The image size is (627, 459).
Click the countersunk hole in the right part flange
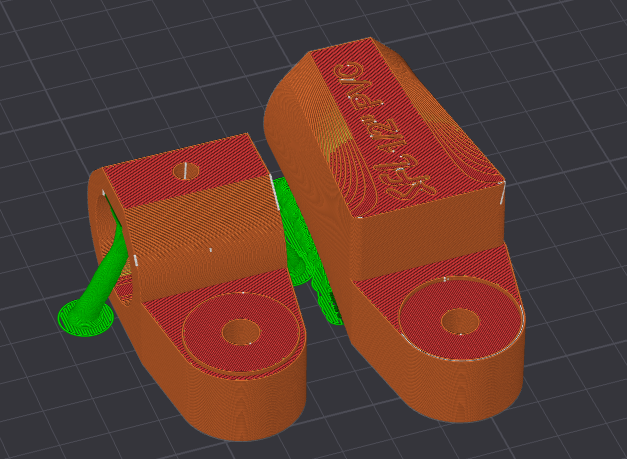(x=459, y=322)
